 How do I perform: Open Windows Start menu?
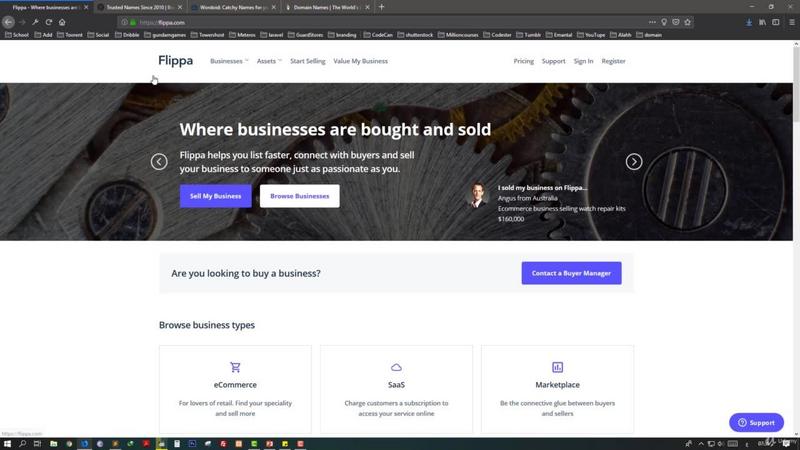point(7,444)
